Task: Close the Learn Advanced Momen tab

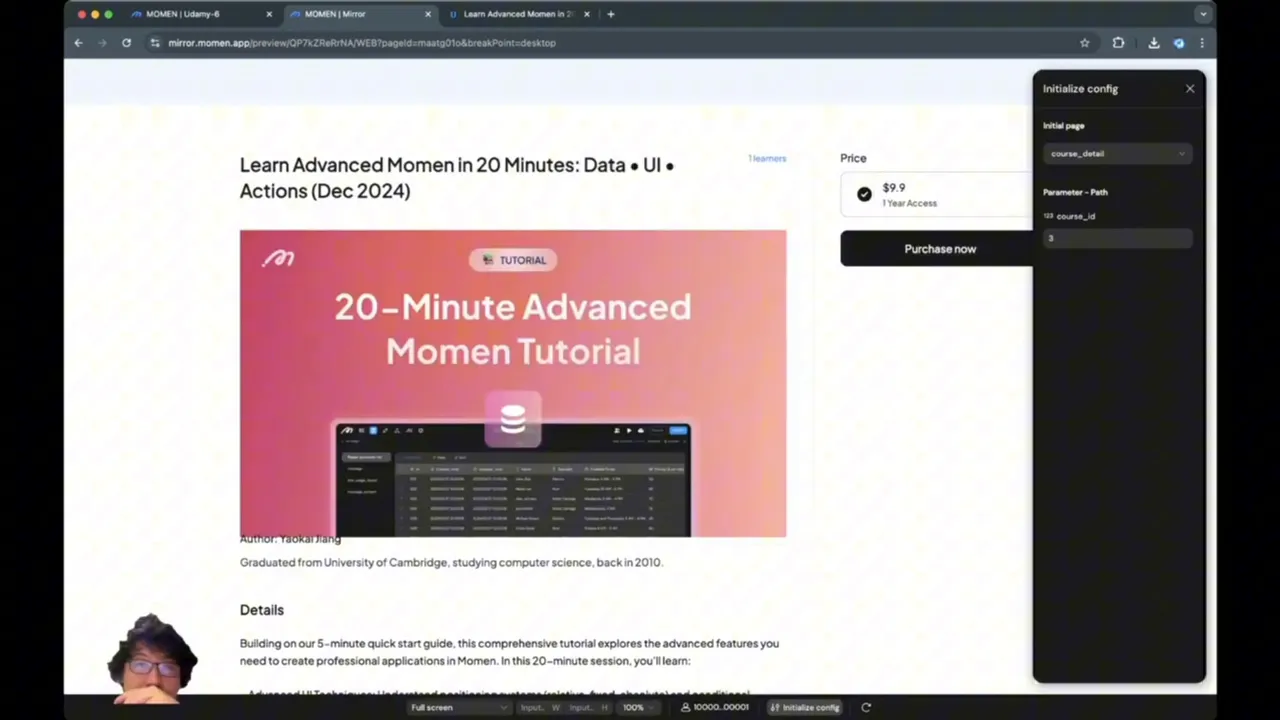Action: (x=587, y=14)
